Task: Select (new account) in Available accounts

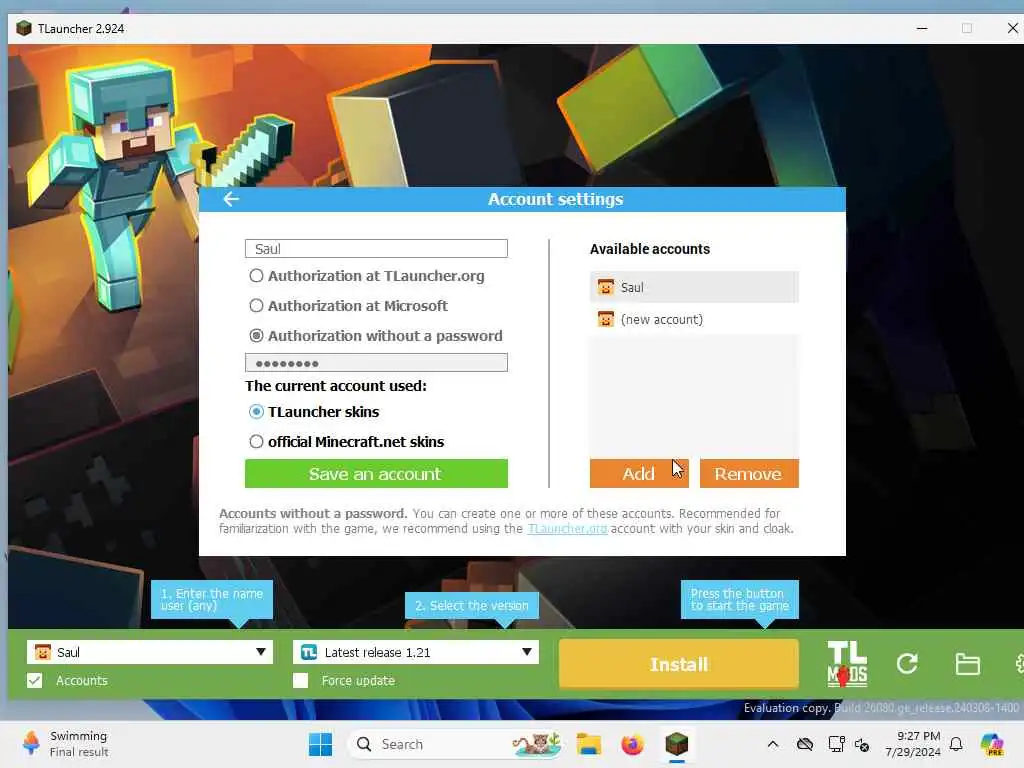Action: [694, 319]
